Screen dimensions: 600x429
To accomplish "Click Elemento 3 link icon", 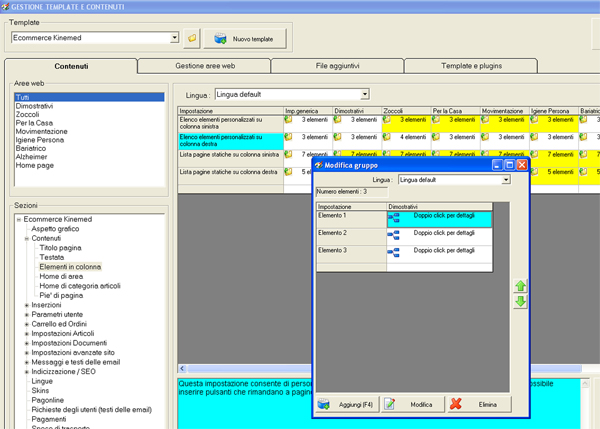I will pyautogui.click(x=394, y=253).
